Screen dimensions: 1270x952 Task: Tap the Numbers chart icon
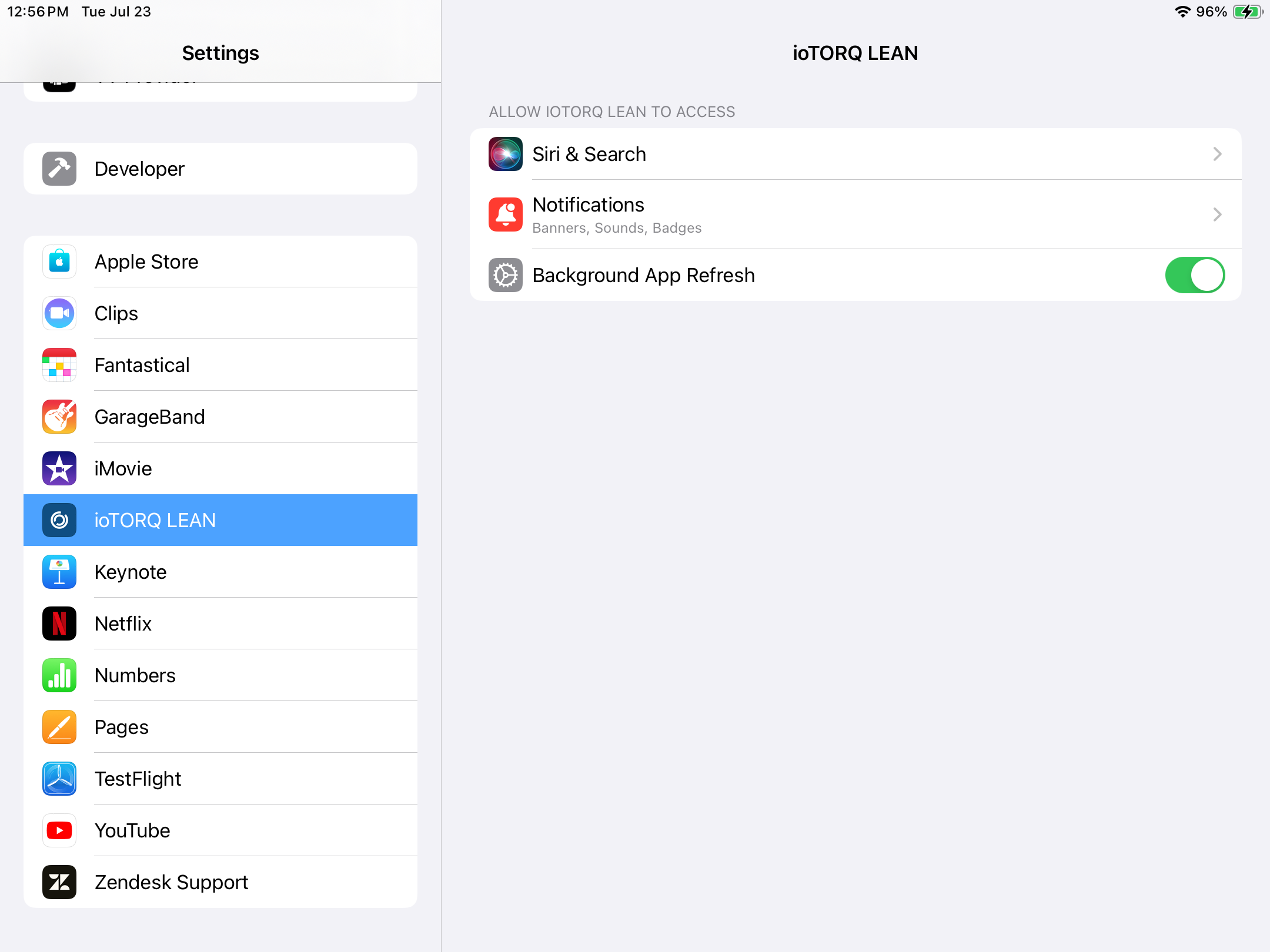click(x=59, y=675)
